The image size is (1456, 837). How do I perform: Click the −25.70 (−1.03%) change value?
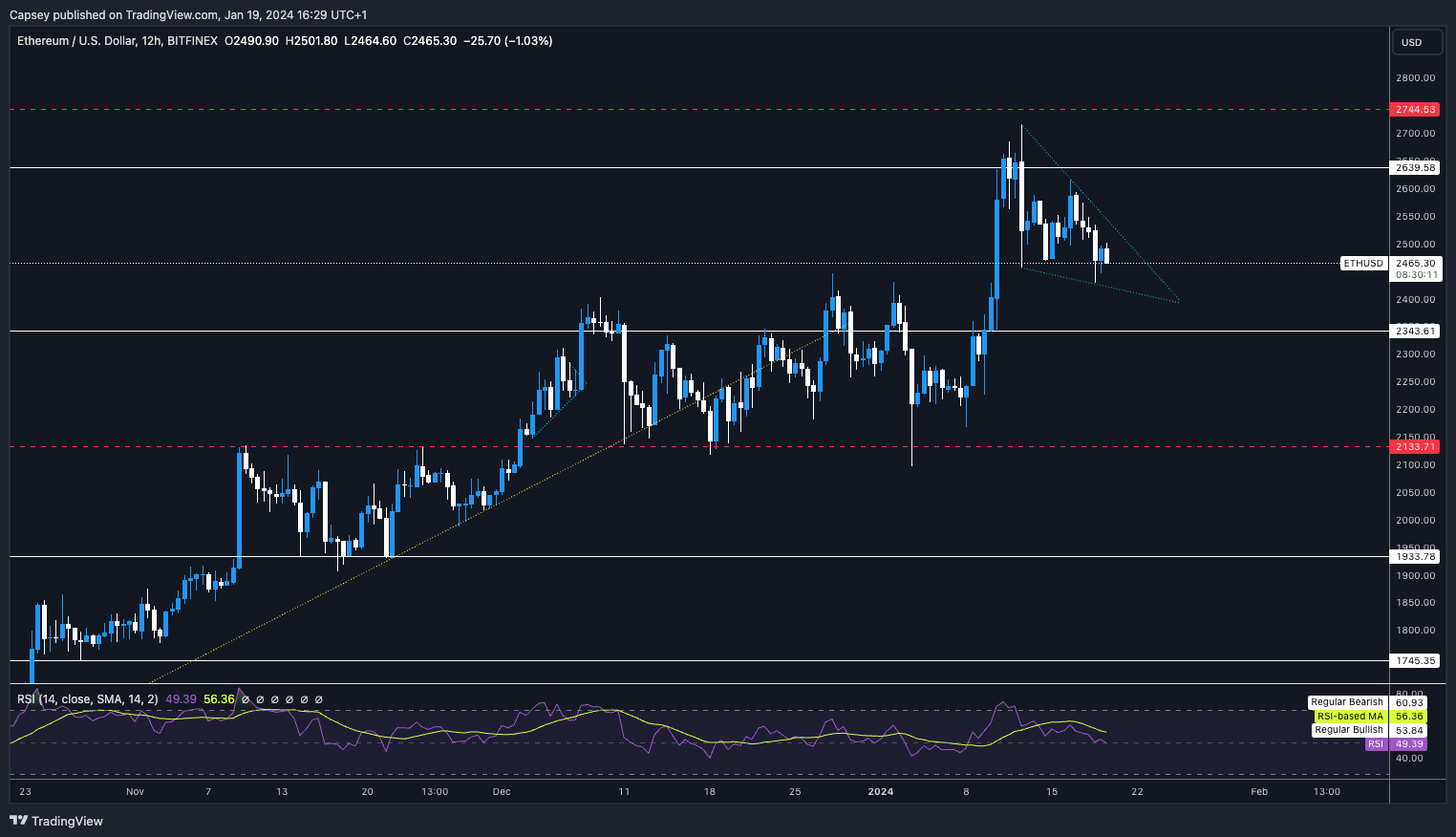(508, 41)
